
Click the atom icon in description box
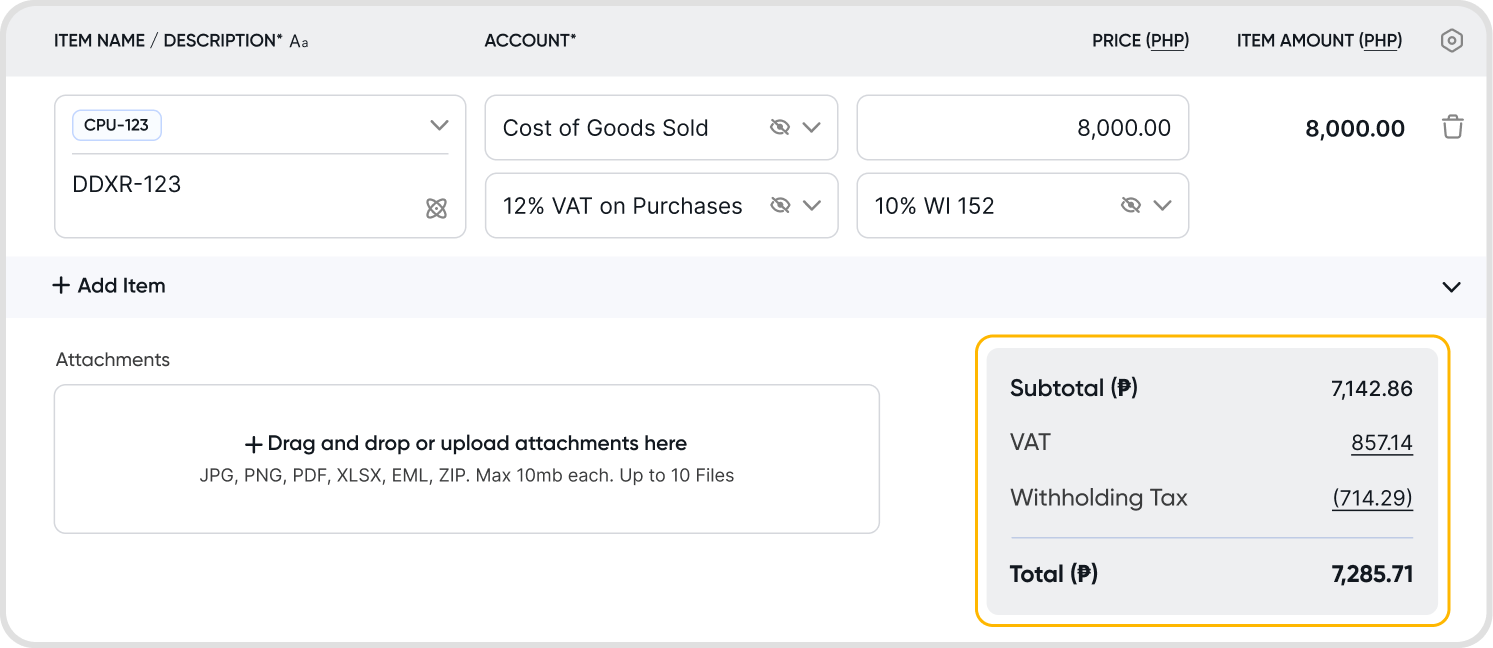pyautogui.click(x=436, y=208)
